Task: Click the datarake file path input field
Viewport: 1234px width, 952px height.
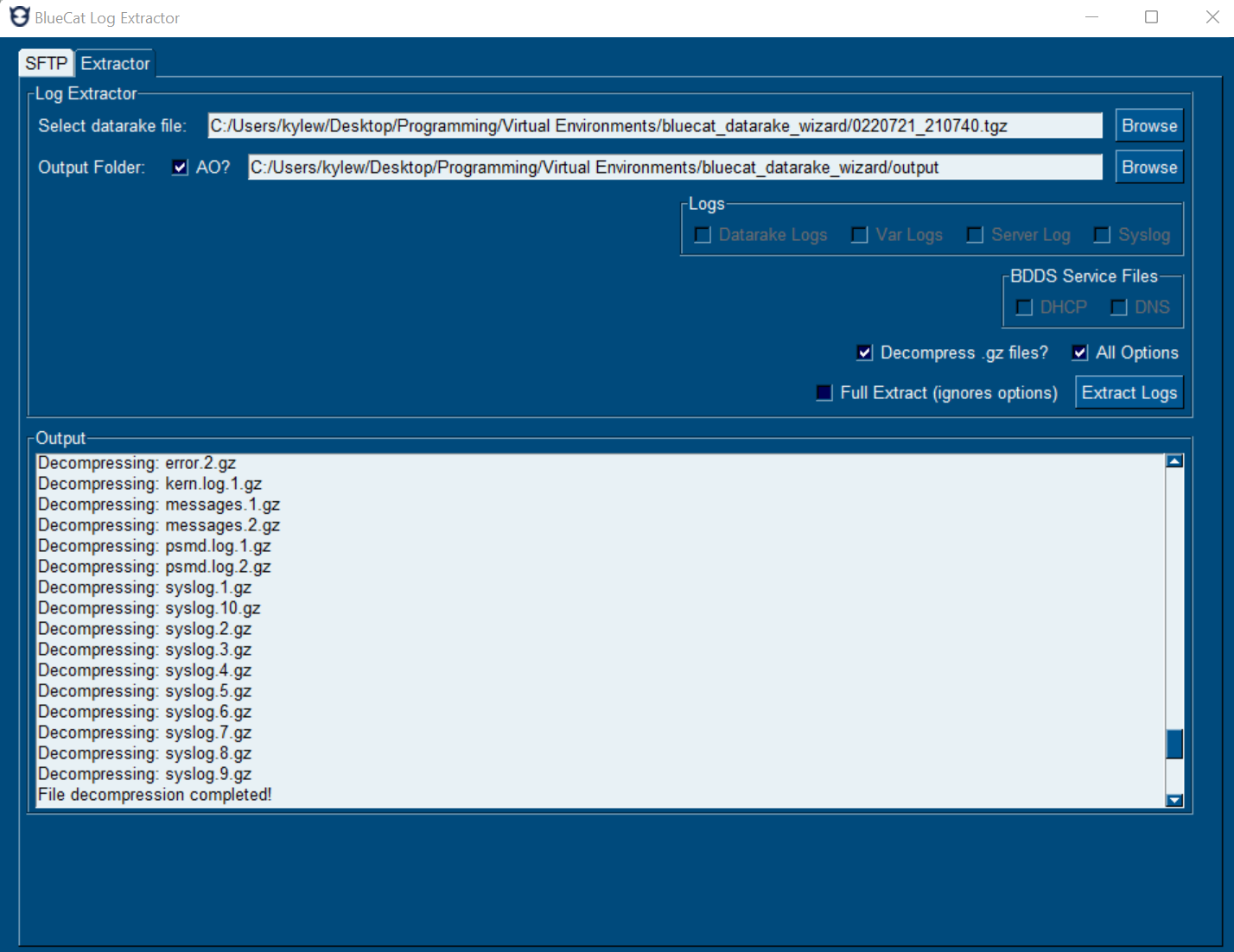Action: coord(654,125)
